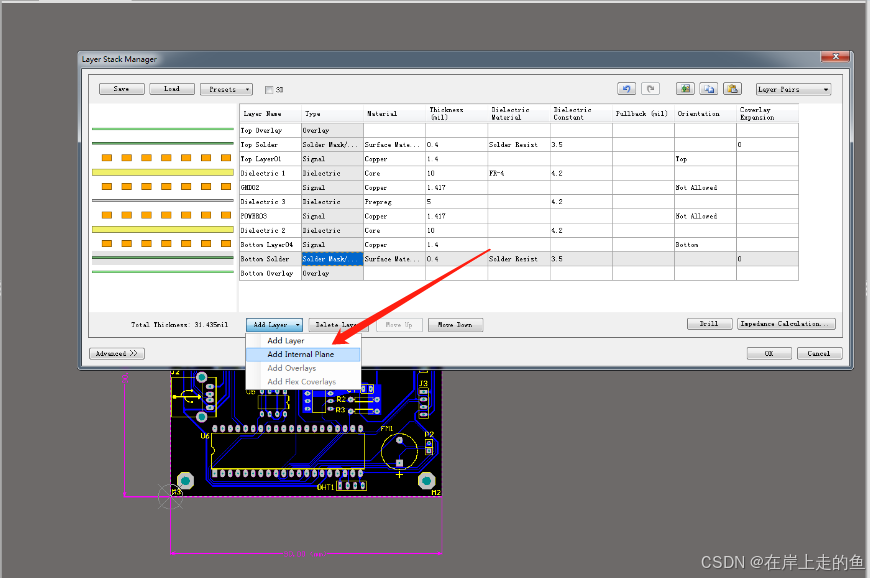Click GND02 thickness value 1.417
This screenshot has width=870, height=578.
click(457, 187)
